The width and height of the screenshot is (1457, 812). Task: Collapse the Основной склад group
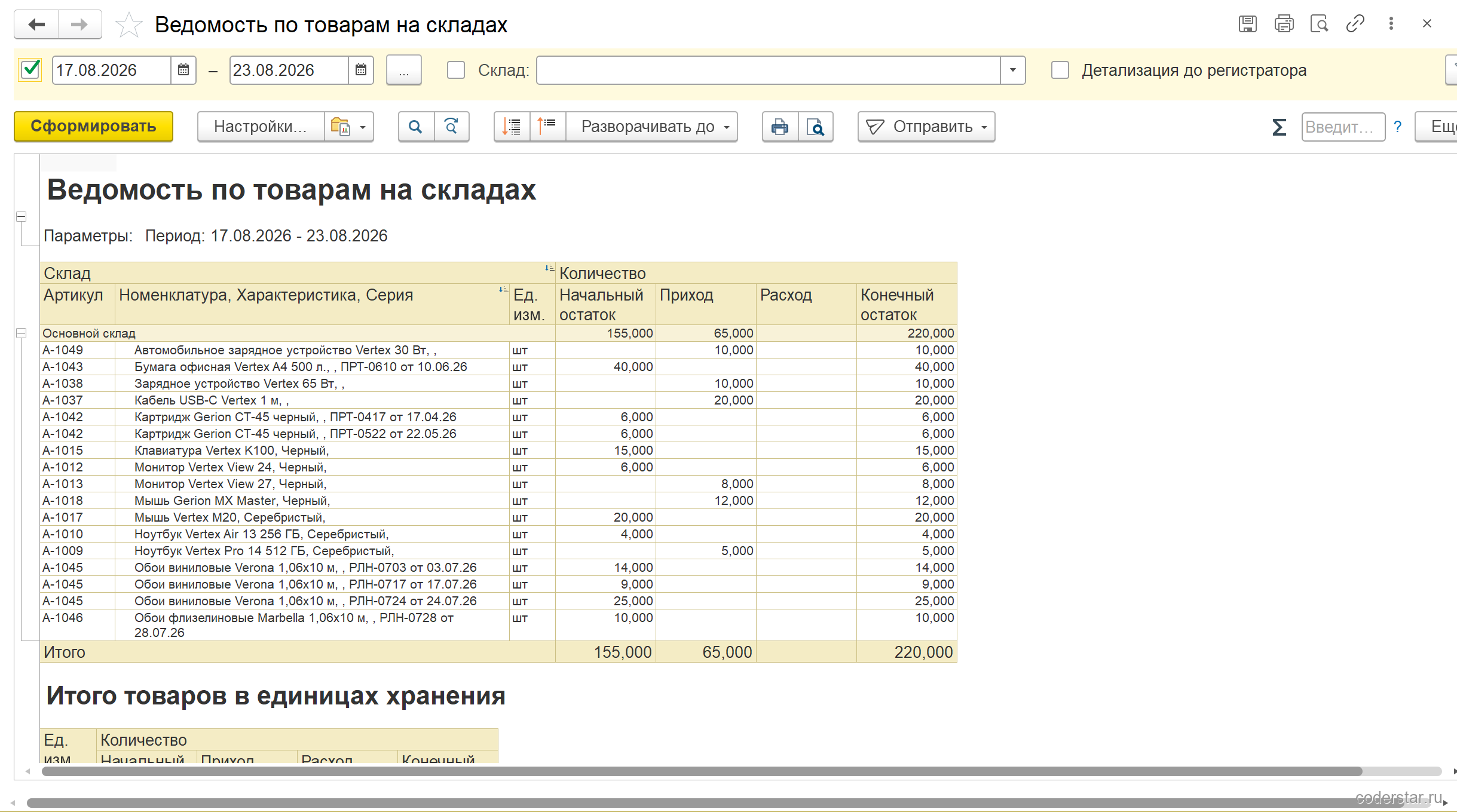point(22,333)
